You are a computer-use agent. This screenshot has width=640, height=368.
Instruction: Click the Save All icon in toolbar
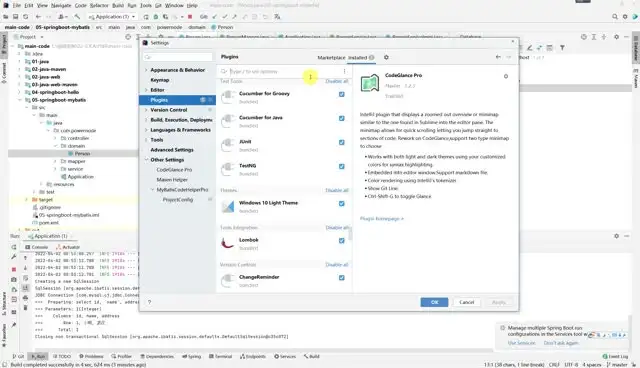16,17
